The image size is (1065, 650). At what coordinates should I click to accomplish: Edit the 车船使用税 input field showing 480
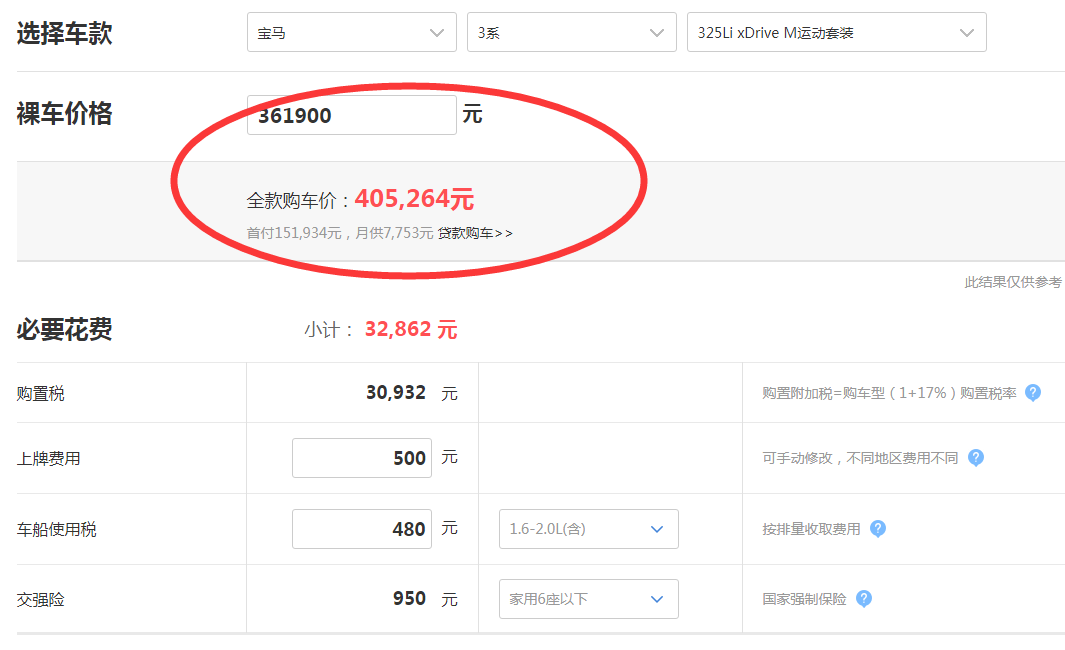pos(362,528)
